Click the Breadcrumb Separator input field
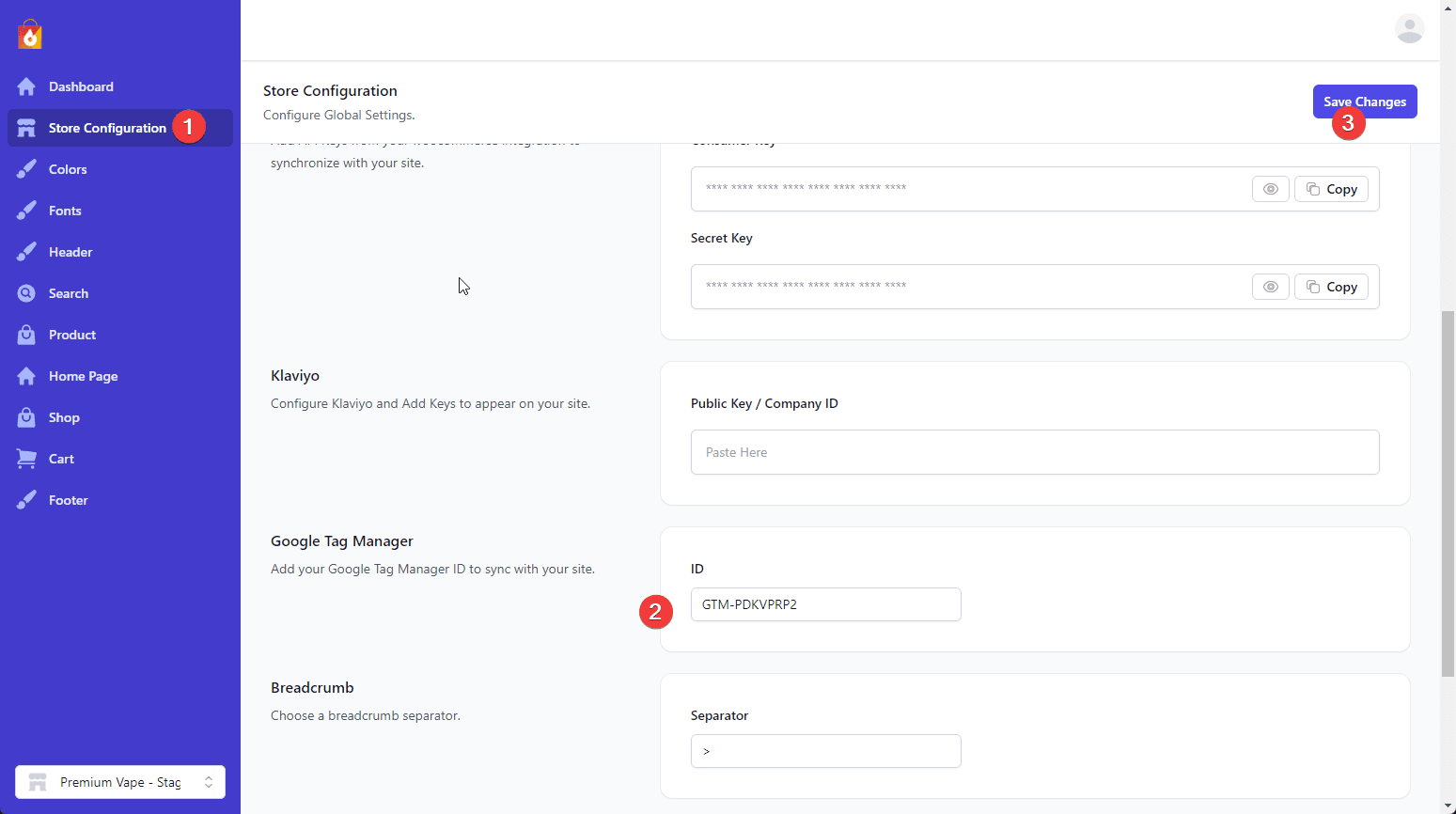The width and height of the screenshot is (1456, 814). pyautogui.click(x=825, y=751)
